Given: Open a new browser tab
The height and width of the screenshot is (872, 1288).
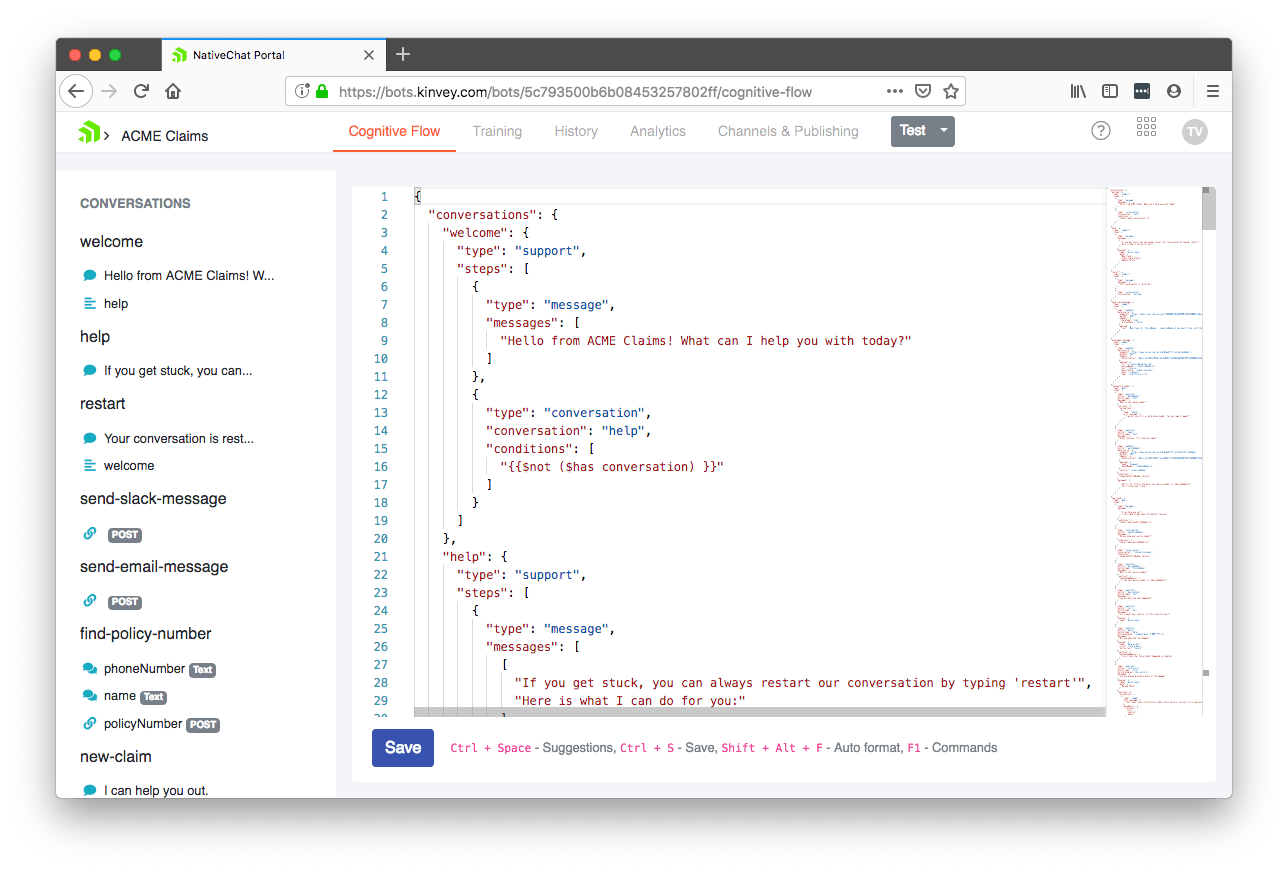Looking at the screenshot, I should (403, 54).
